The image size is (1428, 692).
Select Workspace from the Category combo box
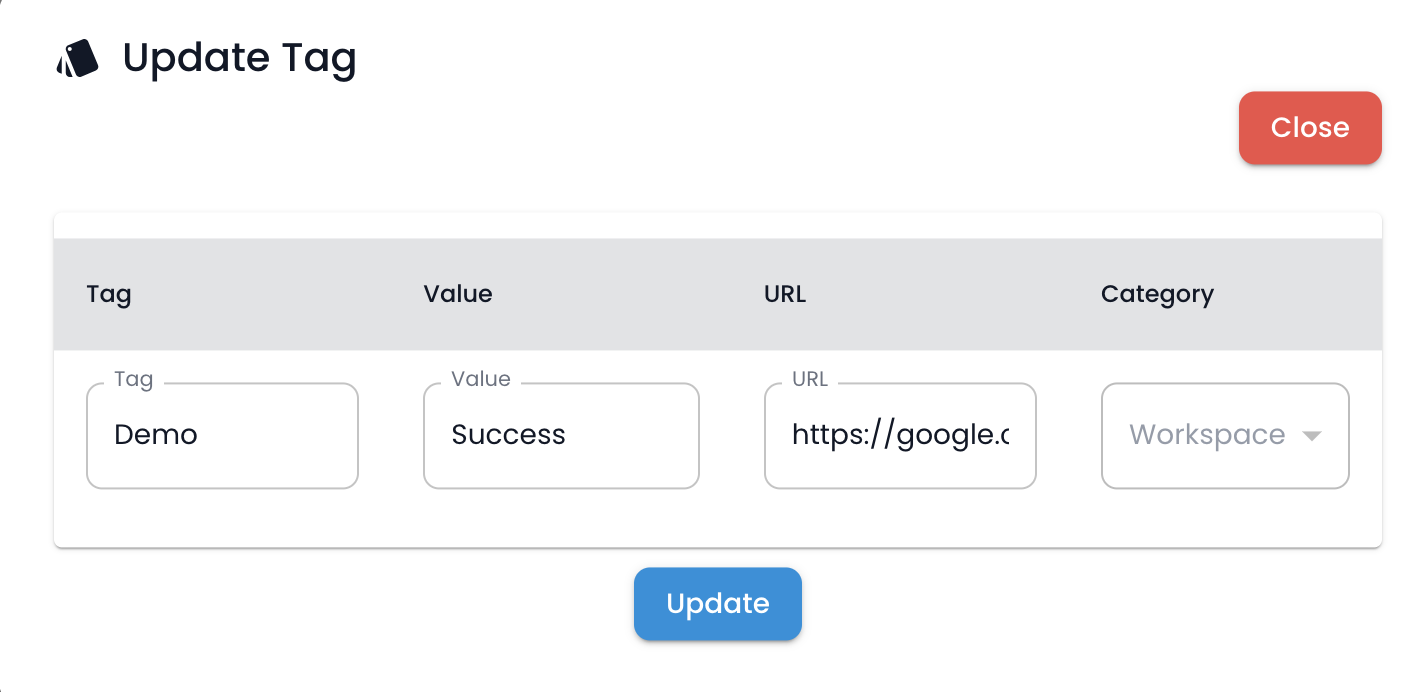(x=1224, y=435)
